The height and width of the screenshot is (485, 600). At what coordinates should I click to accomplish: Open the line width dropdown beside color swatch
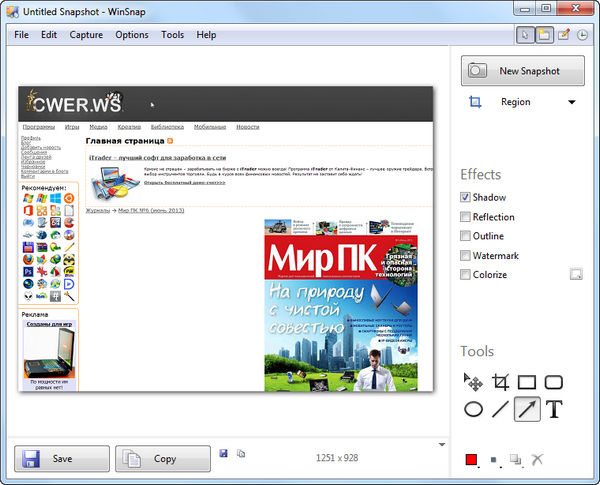(x=494, y=461)
